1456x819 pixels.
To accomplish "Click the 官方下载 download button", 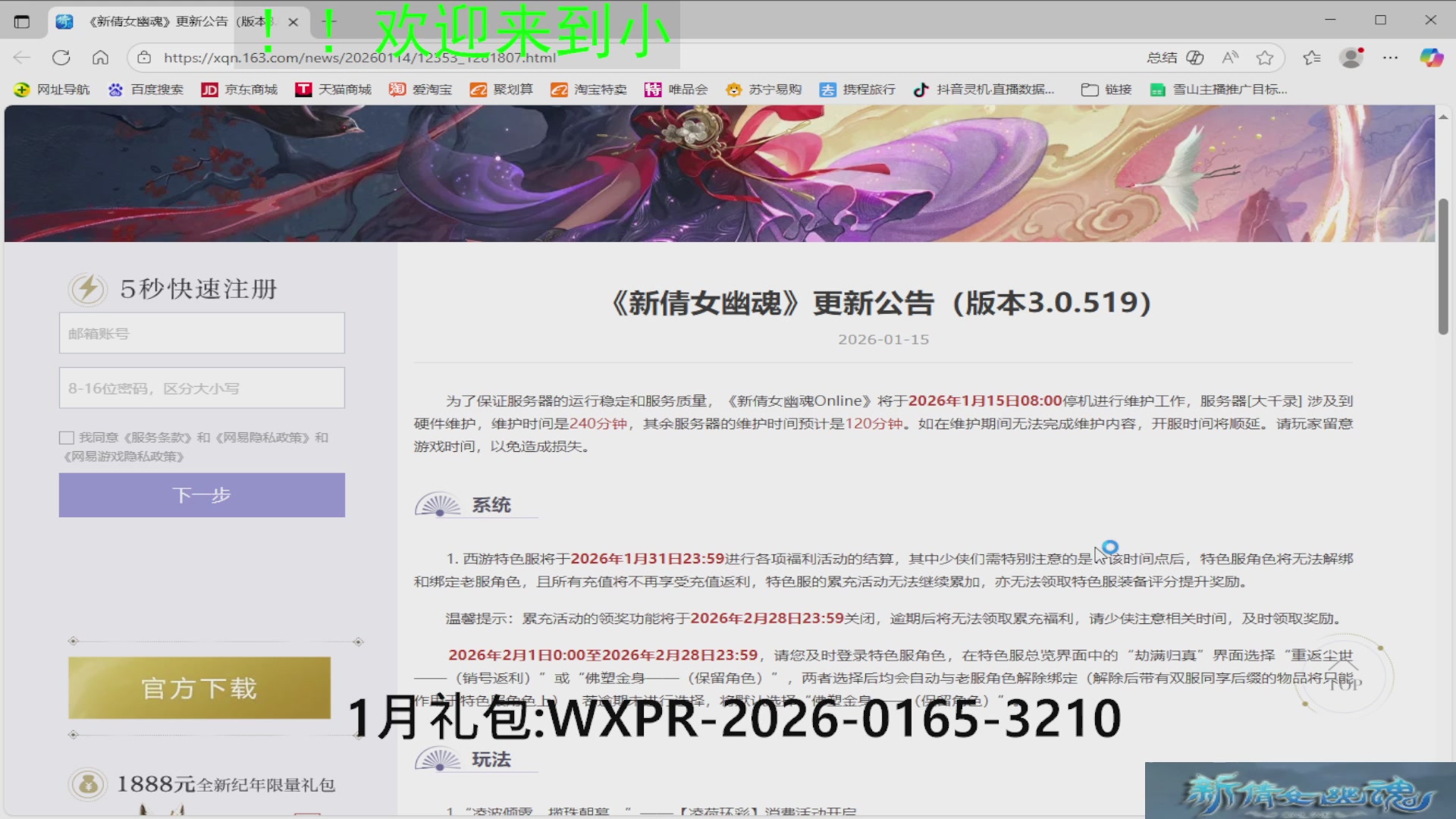I will (199, 688).
